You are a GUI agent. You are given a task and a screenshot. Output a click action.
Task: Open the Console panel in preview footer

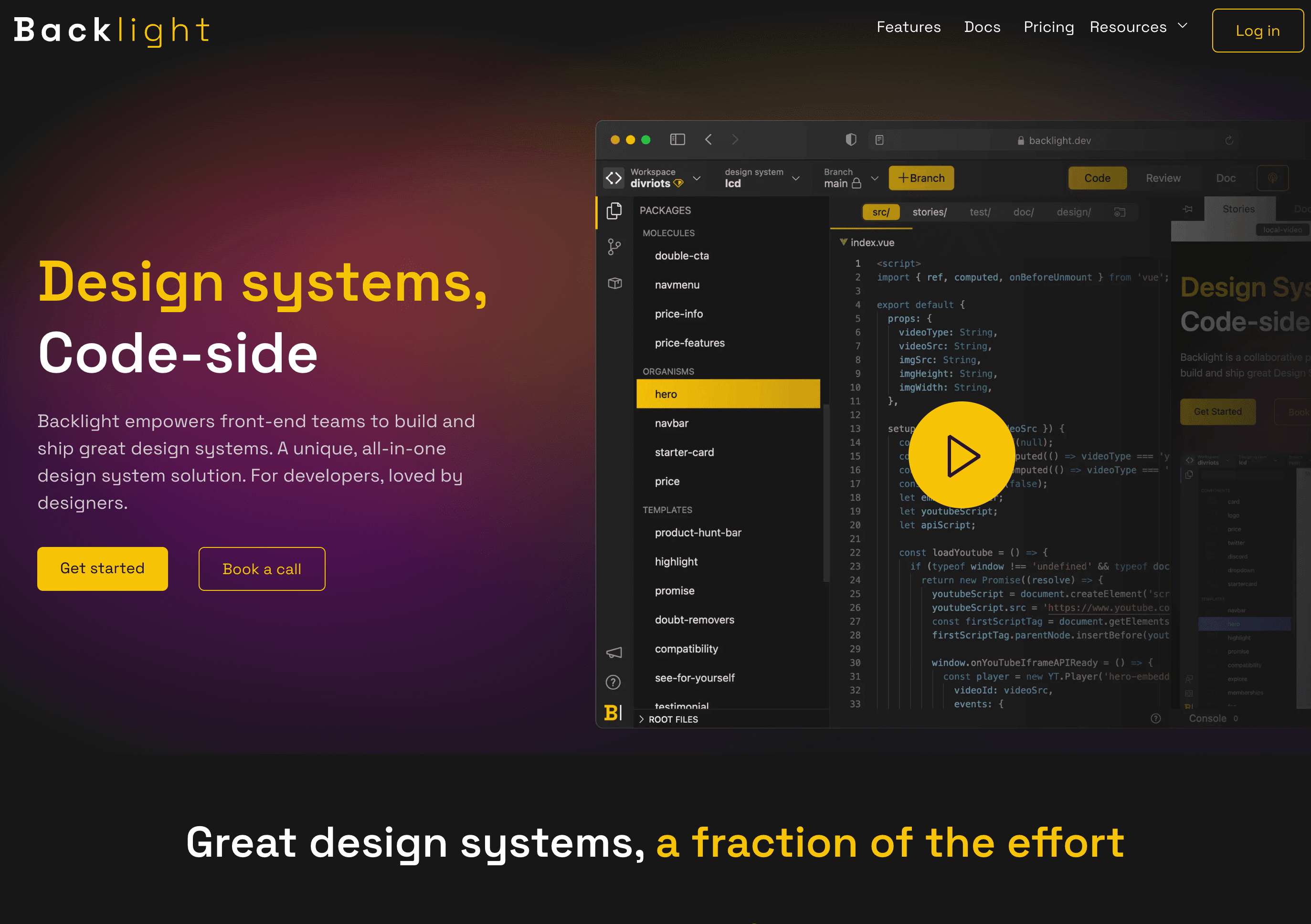1213,719
